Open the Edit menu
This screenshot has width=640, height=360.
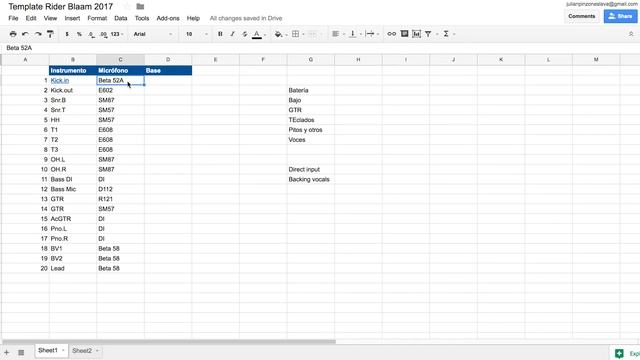(x=31, y=18)
